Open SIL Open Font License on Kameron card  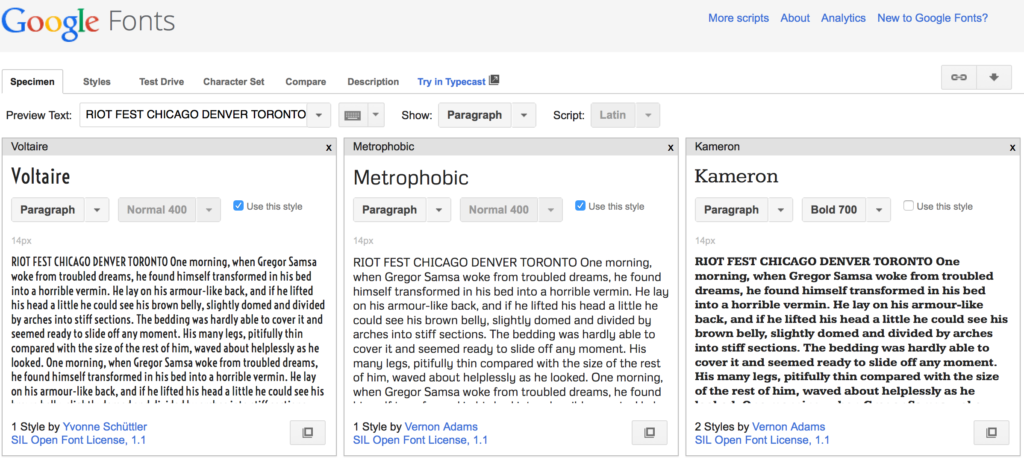coord(762,440)
